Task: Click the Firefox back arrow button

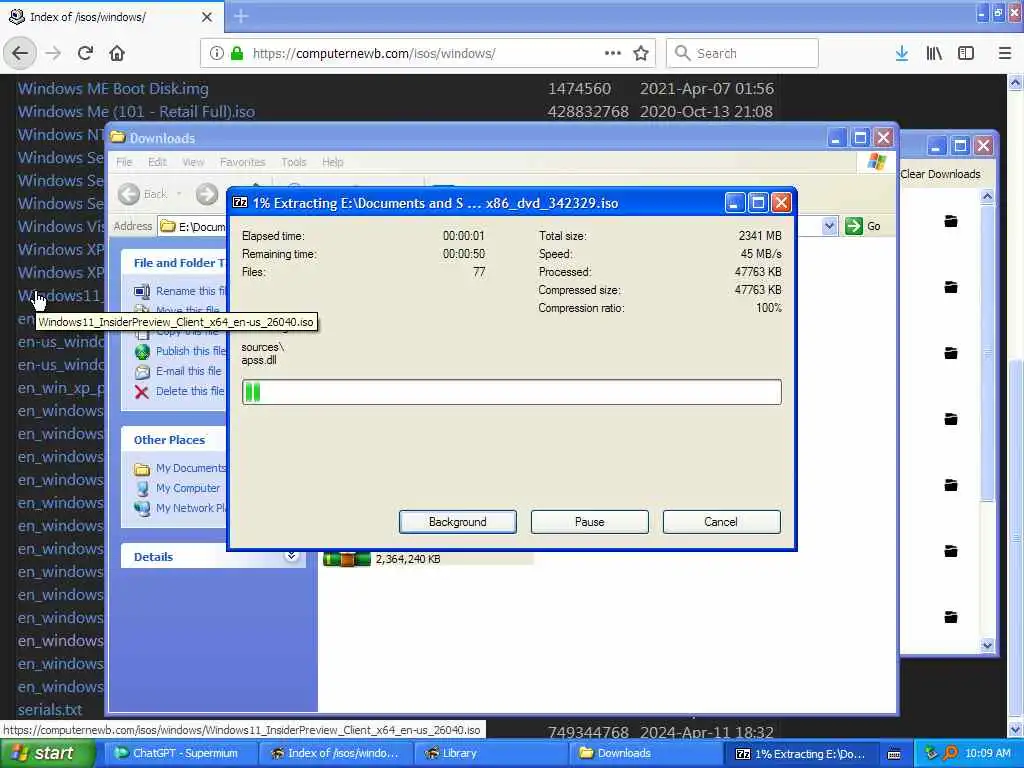Action: click(x=20, y=54)
